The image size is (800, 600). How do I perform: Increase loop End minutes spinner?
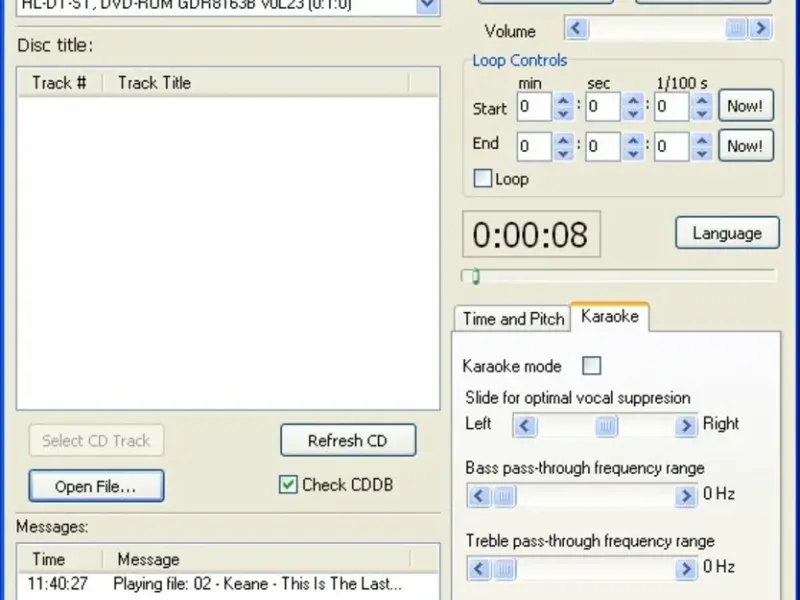click(563, 140)
